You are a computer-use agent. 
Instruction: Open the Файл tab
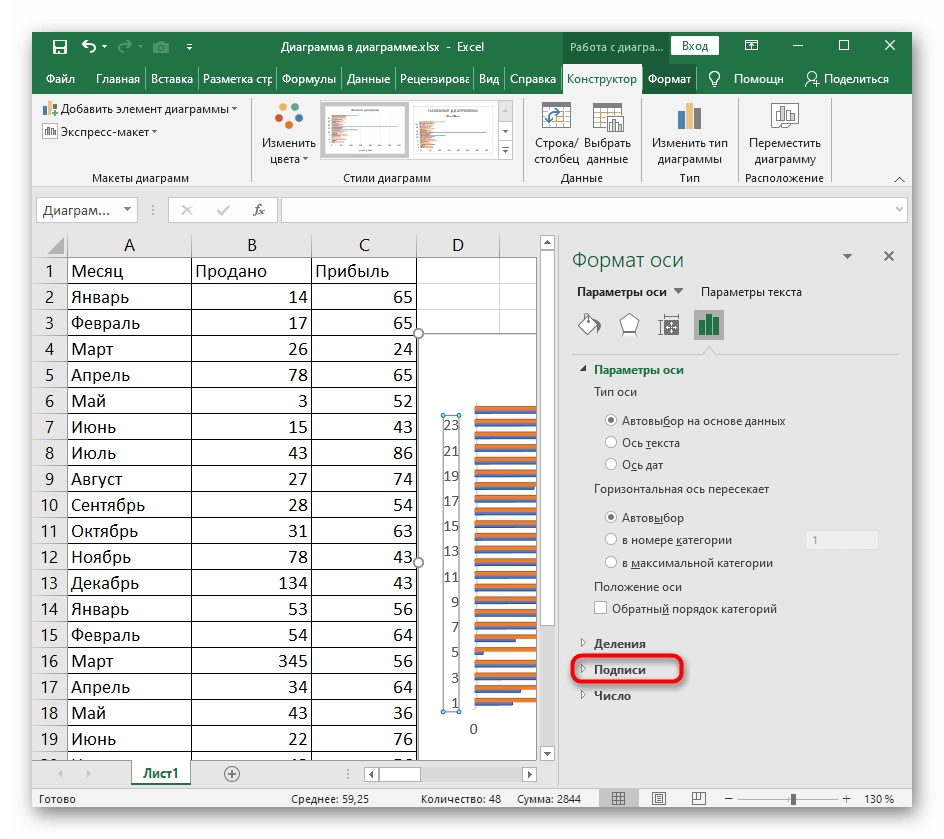click(x=60, y=79)
